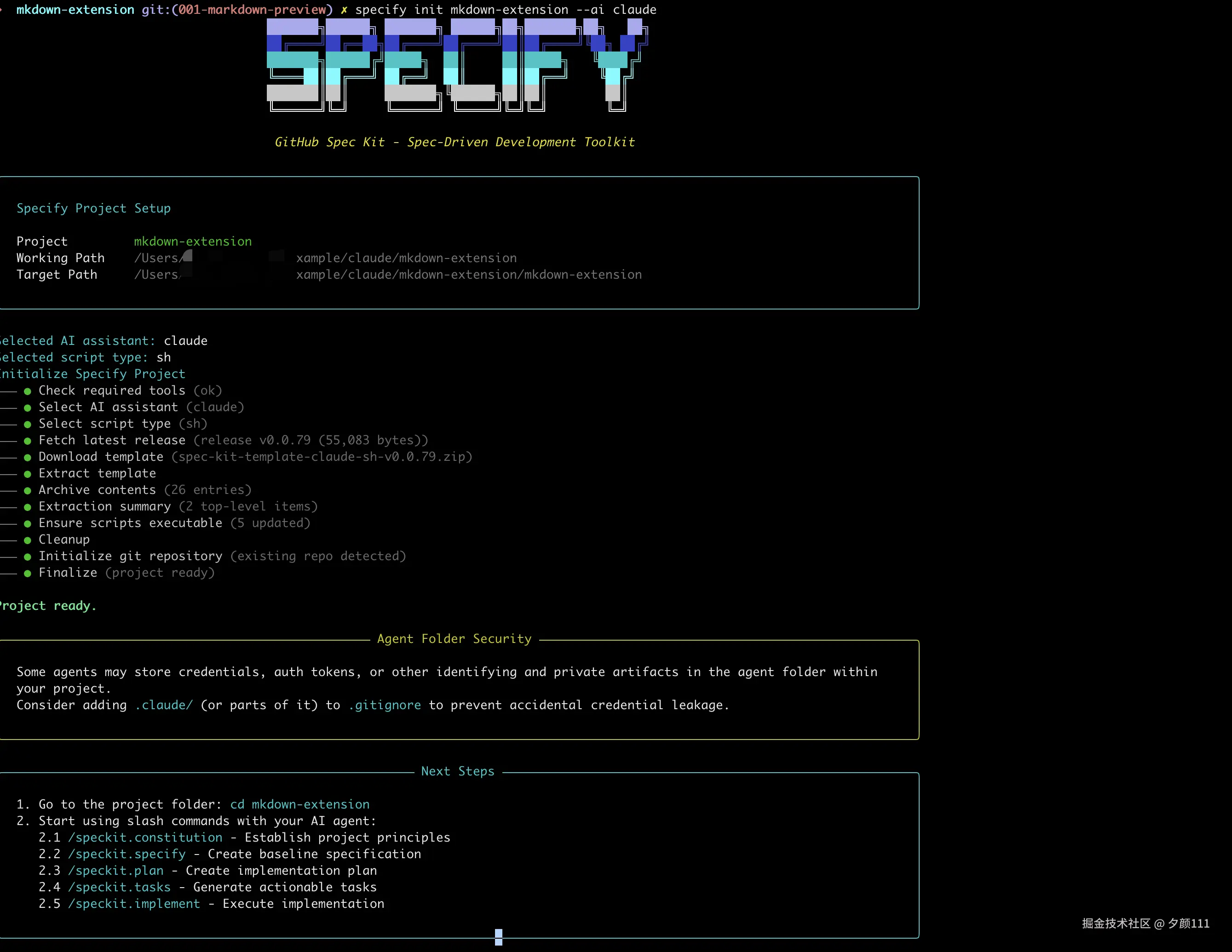The width and height of the screenshot is (1232, 952).
Task: Click the /speckit.constitution command
Action: pos(145,837)
